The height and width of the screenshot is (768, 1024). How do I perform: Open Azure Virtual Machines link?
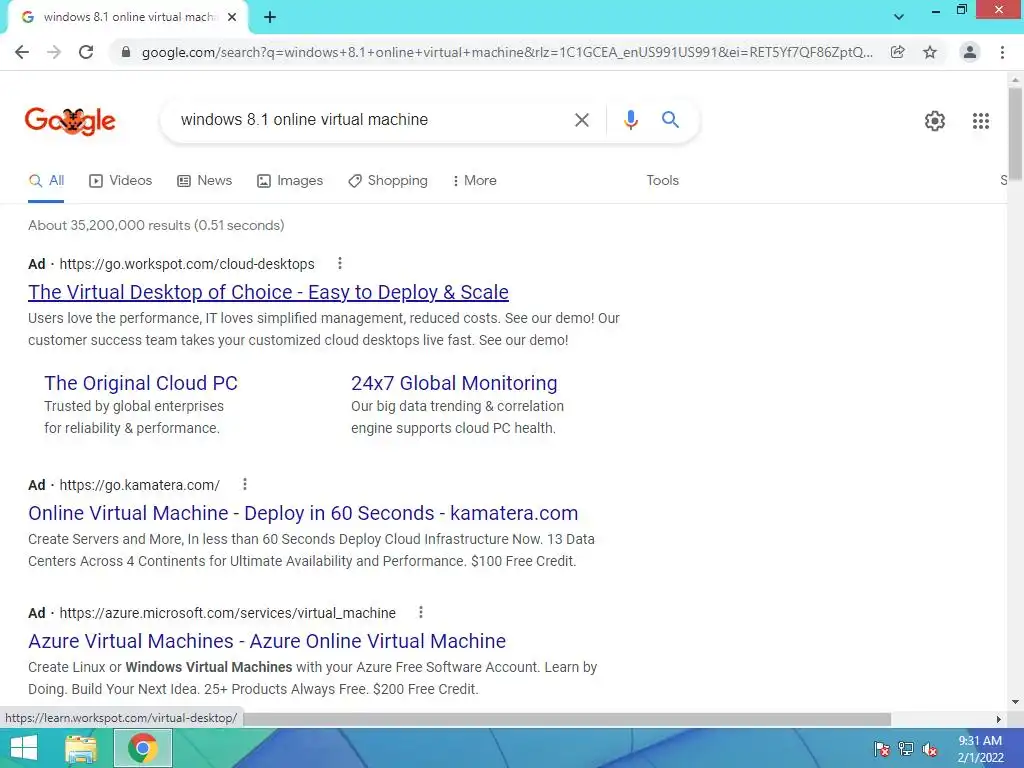(x=267, y=641)
